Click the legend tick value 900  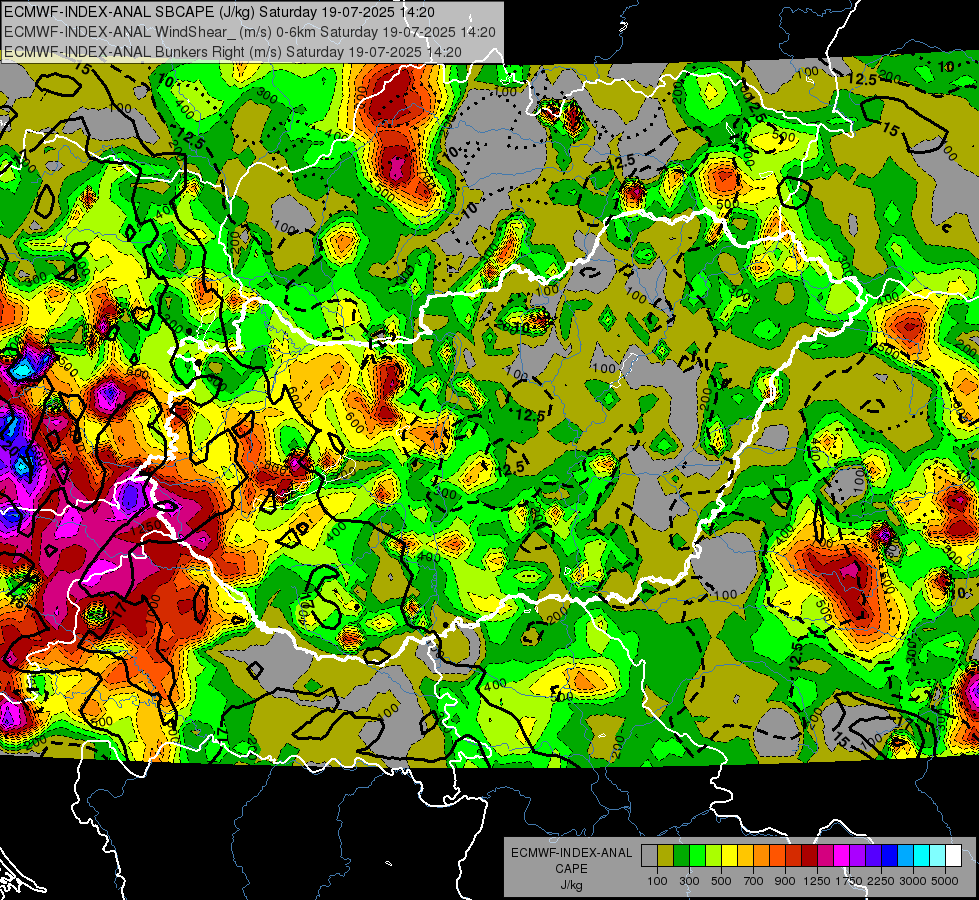[x=785, y=881]
